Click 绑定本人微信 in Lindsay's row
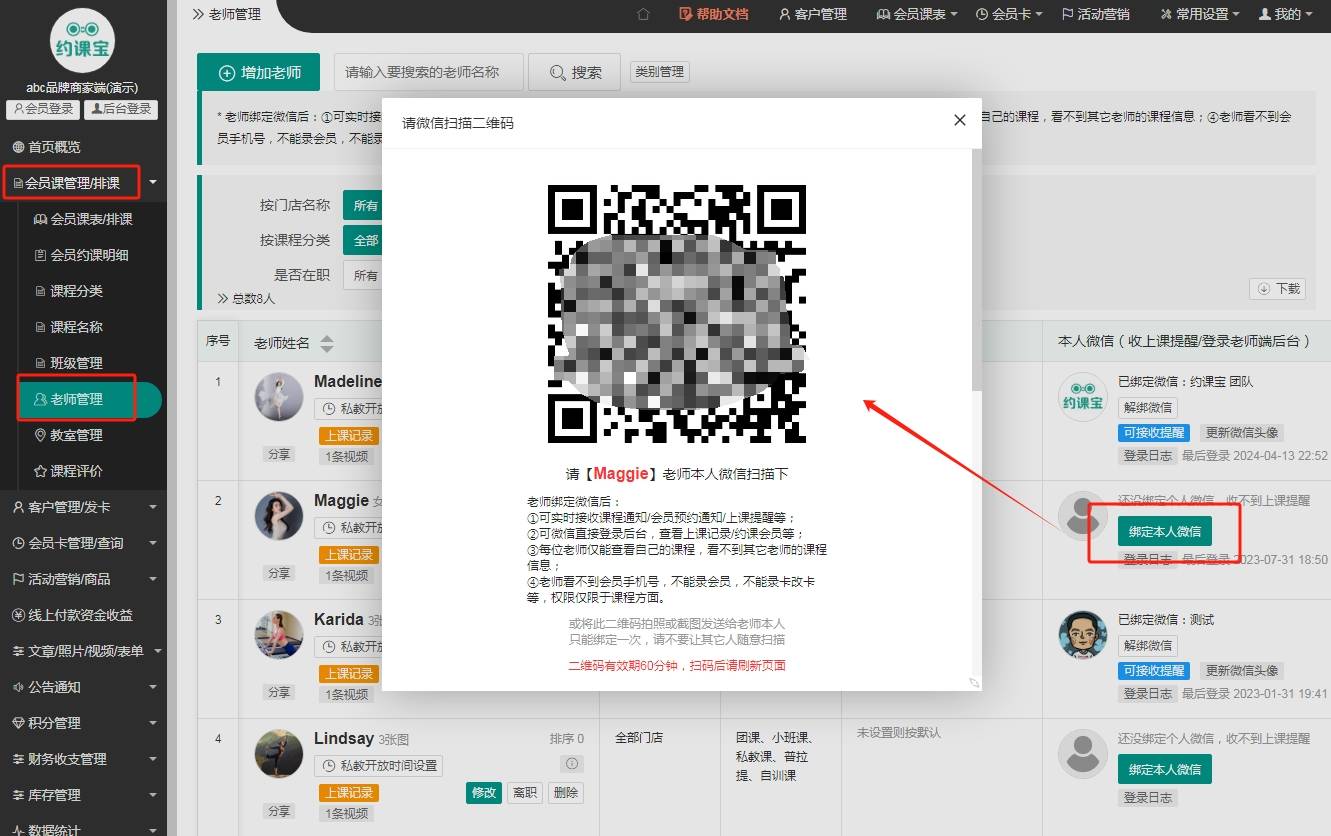The image size is (1331, 836). [1165, 769]
